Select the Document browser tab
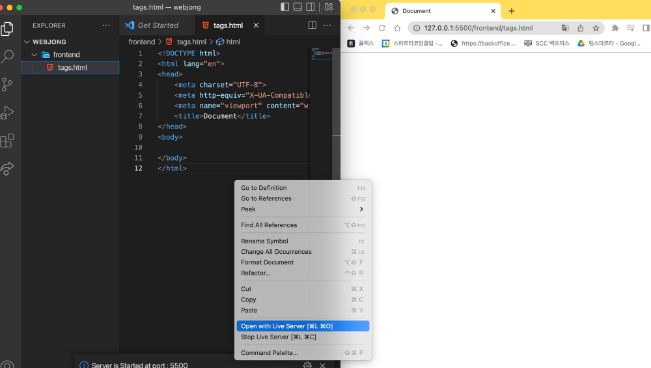This screenshot has width=651, height=368. point(443,11)
